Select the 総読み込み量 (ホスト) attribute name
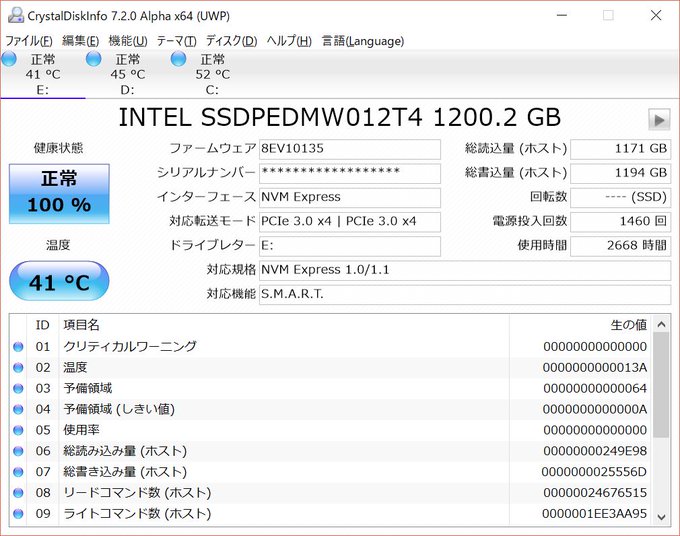Image resolution: width=680 pixels, height=536 pixels. click(125, 451)
